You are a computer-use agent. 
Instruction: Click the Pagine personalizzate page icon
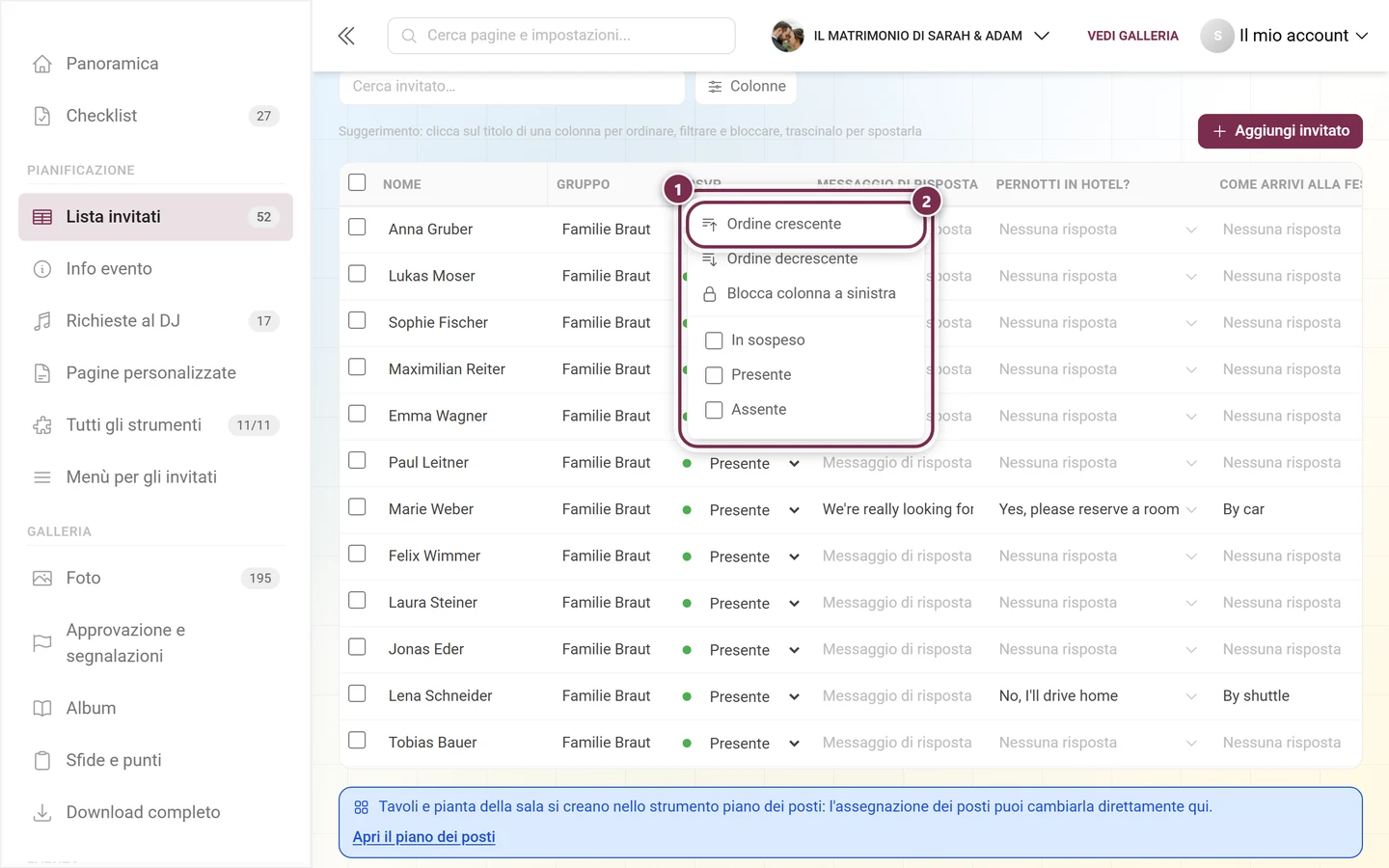[x=42, y=373]
